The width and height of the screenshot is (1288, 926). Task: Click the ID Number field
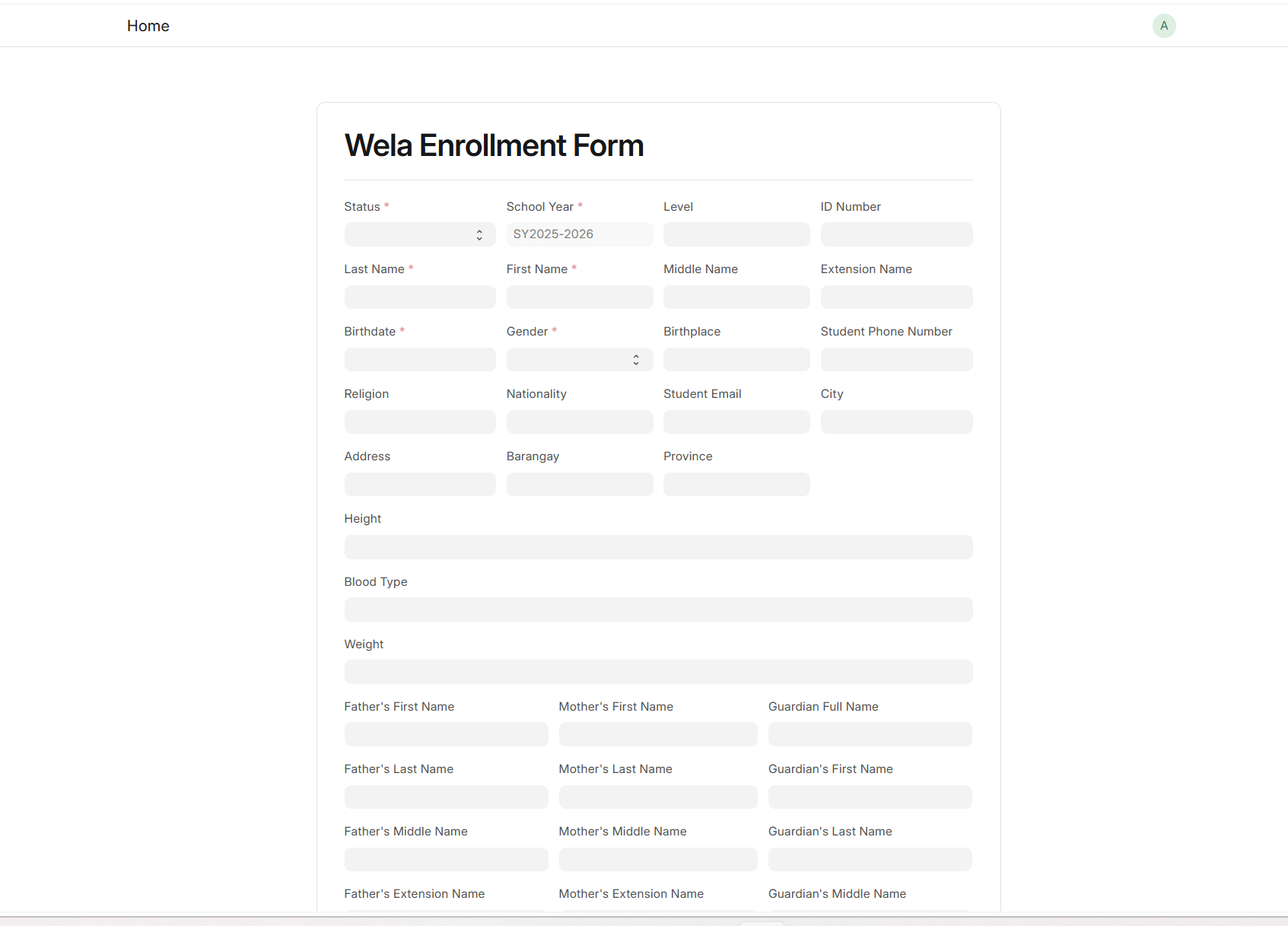click(895, 234)
